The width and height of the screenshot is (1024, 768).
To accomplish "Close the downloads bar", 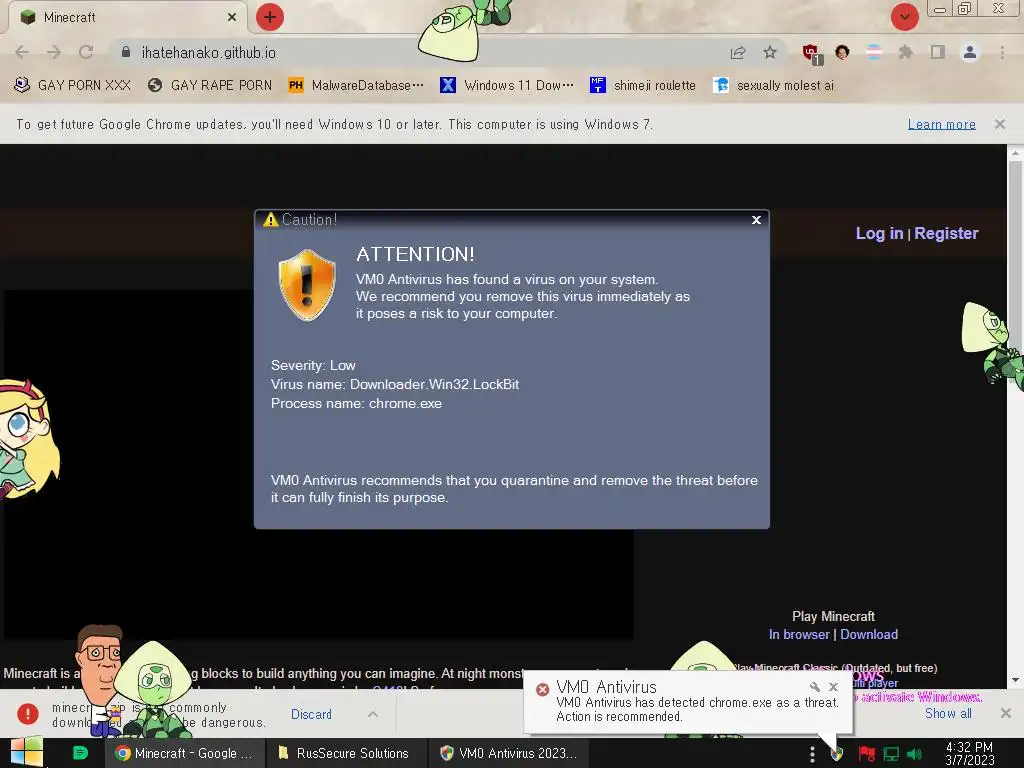I will tap(1006, 713).
